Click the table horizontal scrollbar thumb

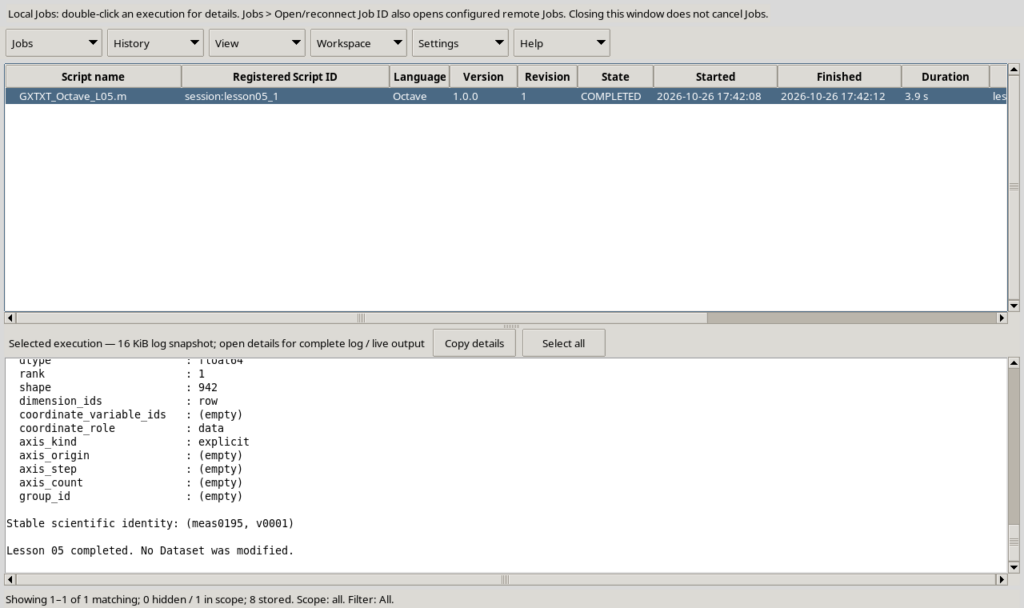point(361,318)
